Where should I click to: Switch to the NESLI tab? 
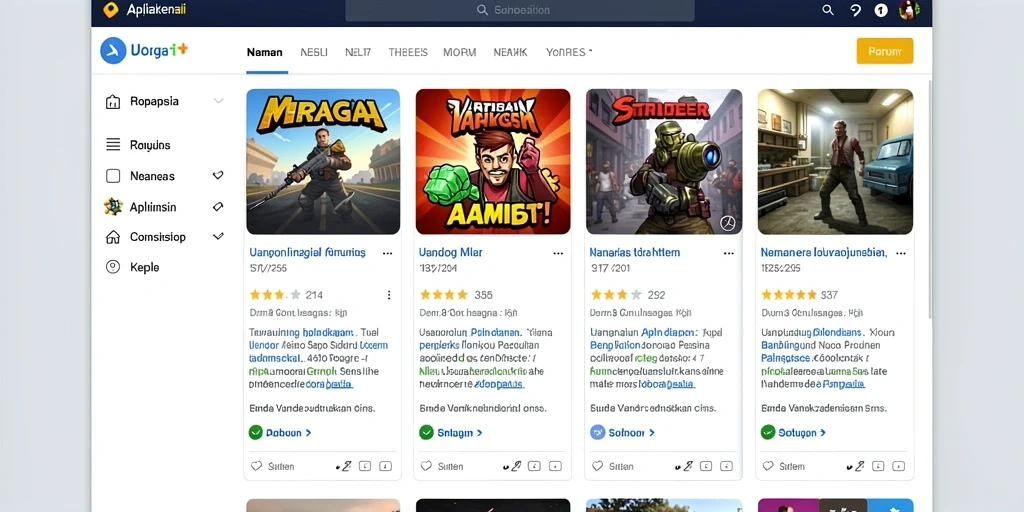pyautogui.click(x=314, y=52)
